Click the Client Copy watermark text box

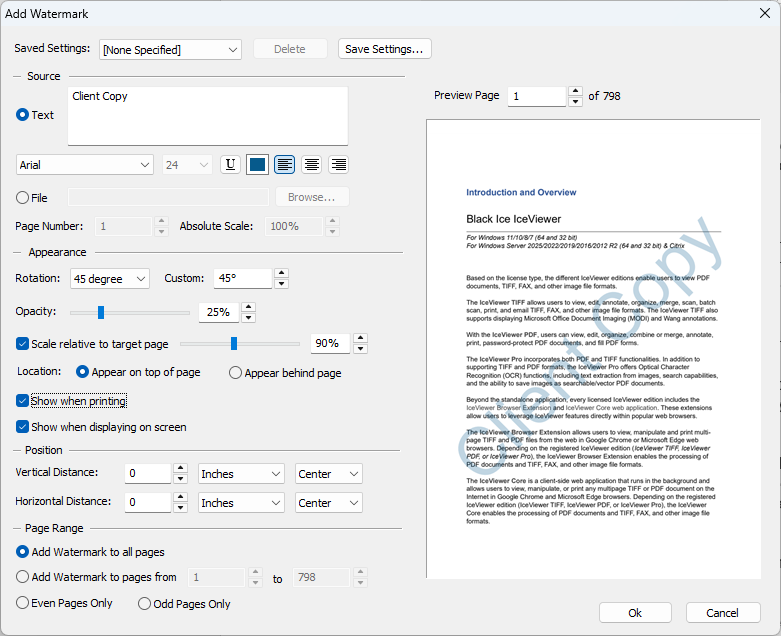pos(208,116)
